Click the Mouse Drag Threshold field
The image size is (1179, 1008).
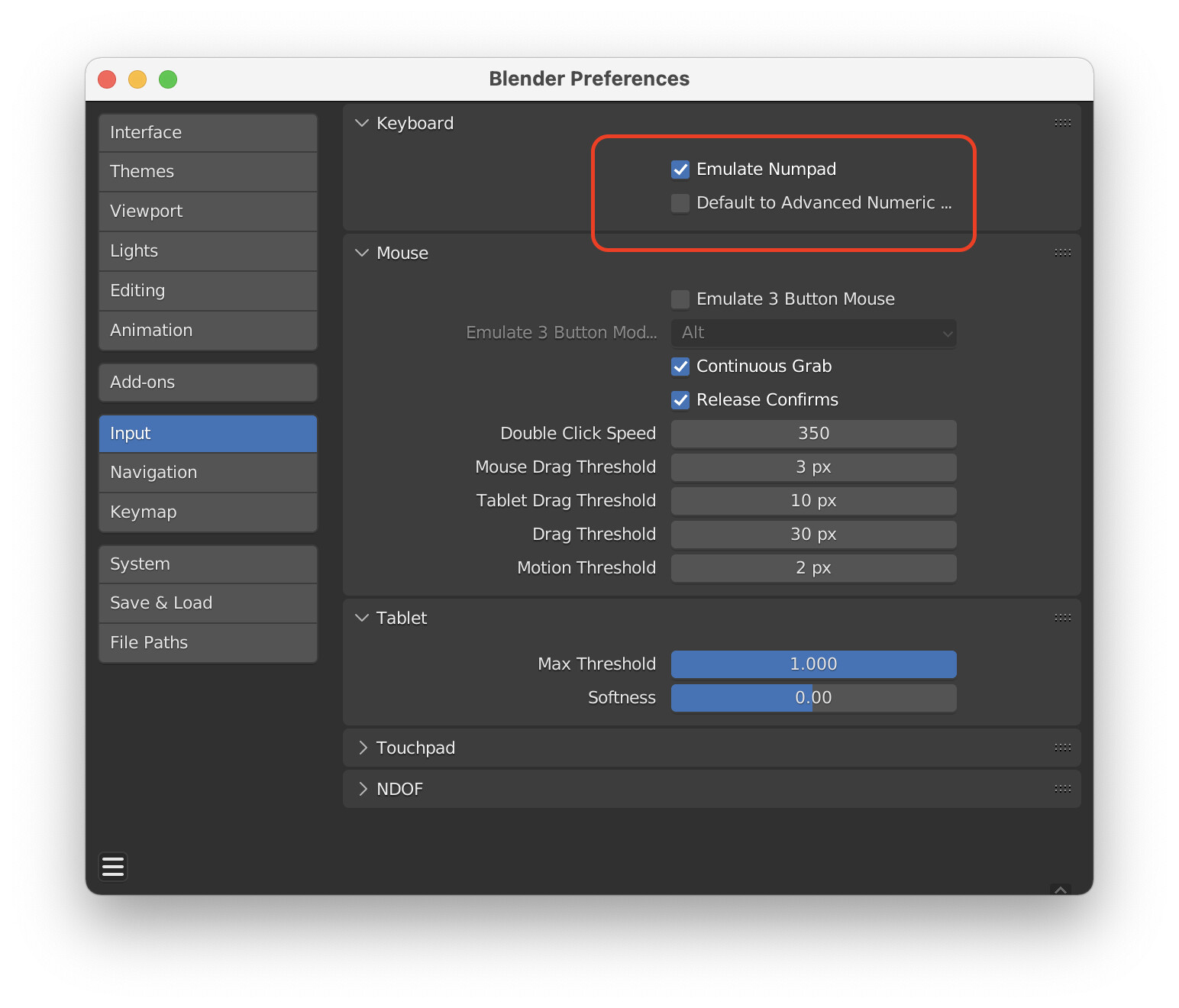[814, 467]
